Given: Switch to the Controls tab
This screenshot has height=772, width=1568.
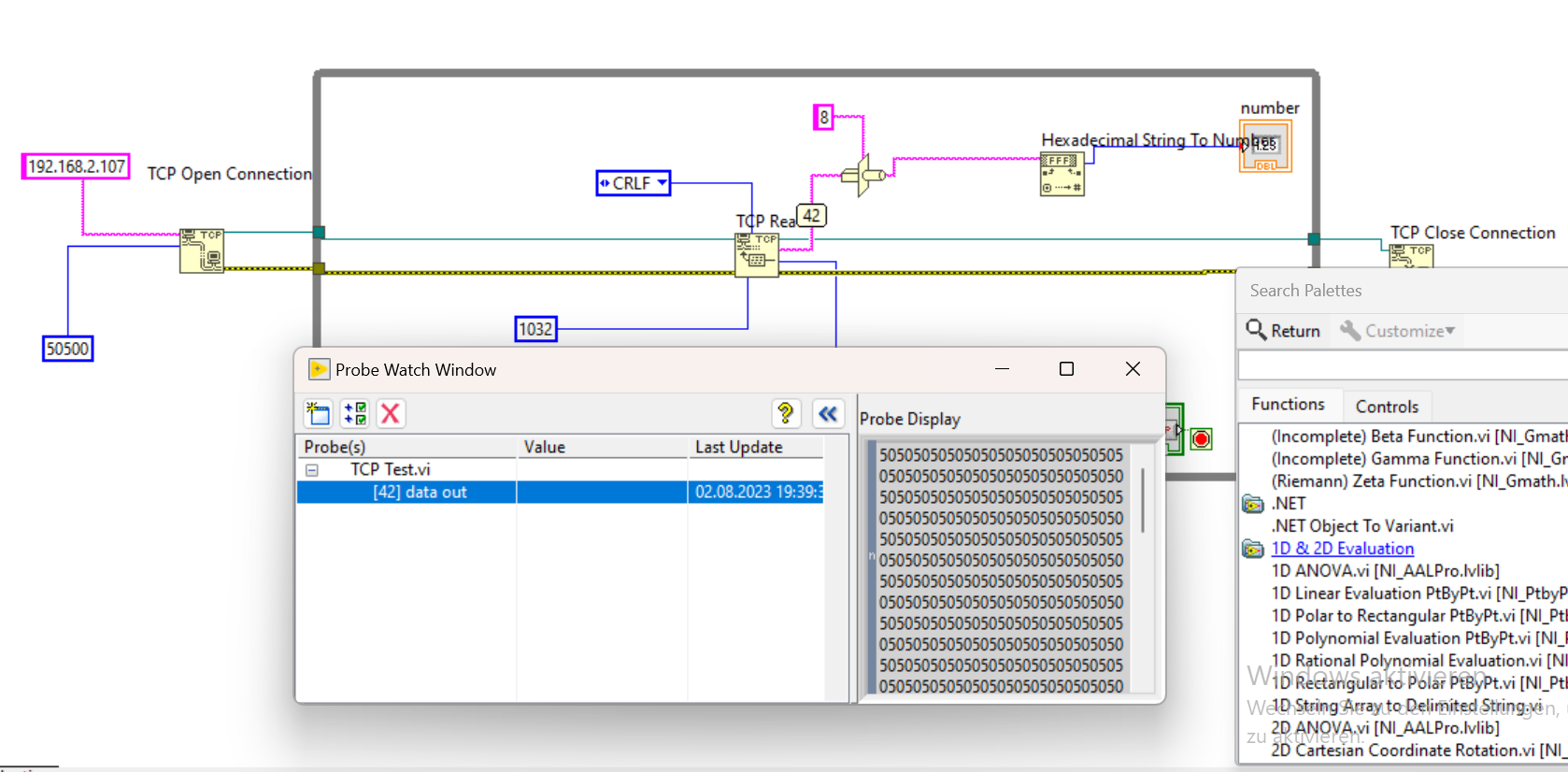Looking at the screenshot, I should [1387, 406].
